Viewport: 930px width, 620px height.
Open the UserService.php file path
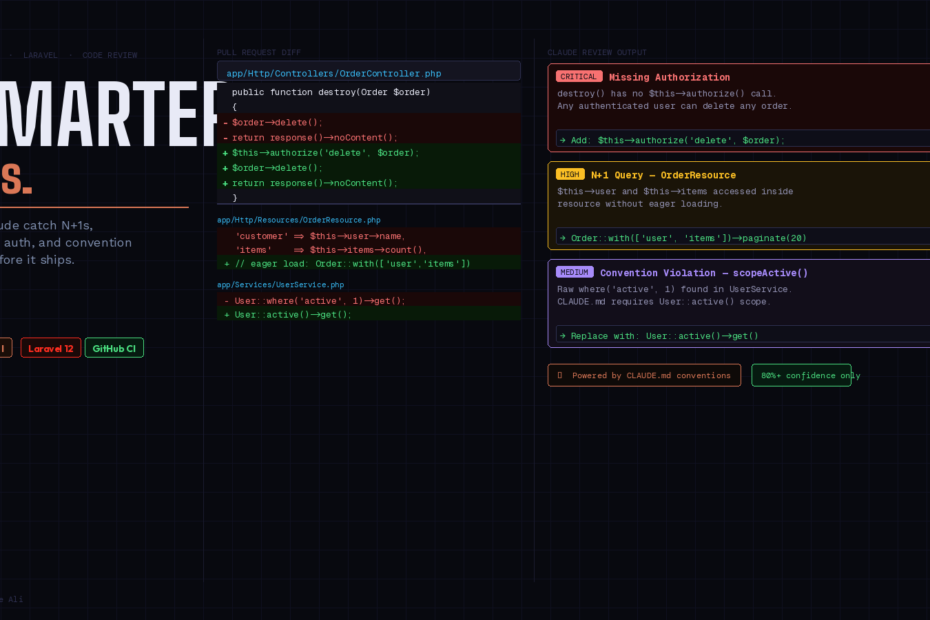[x=280, y=285]
